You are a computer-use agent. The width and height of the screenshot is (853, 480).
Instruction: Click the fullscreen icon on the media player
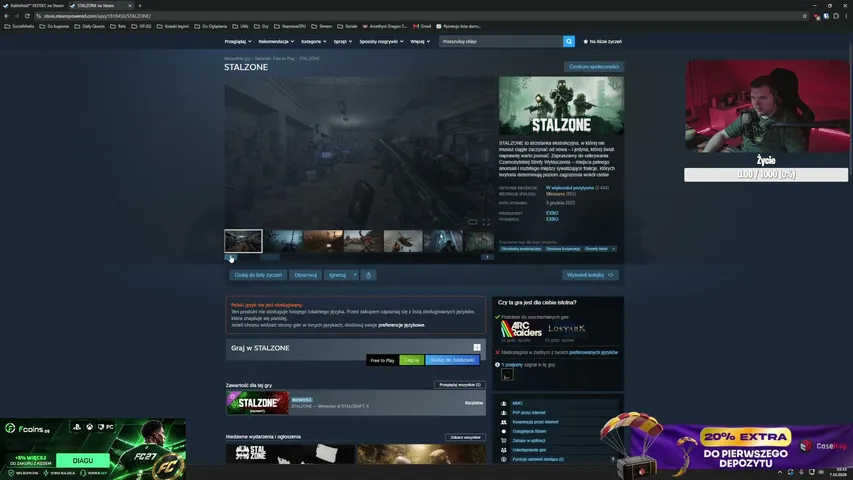486,222
